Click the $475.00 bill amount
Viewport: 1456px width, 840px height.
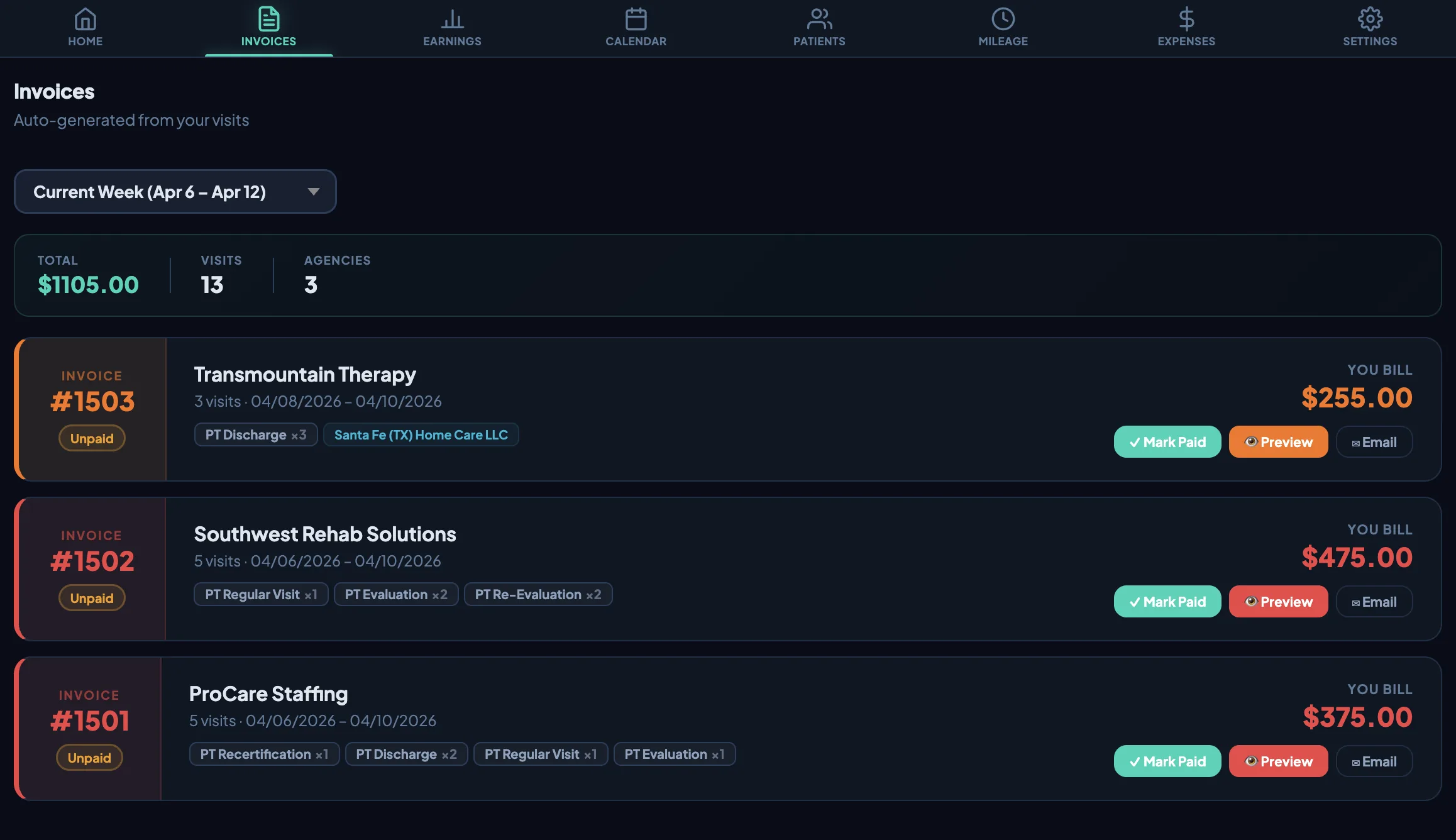1357,557
